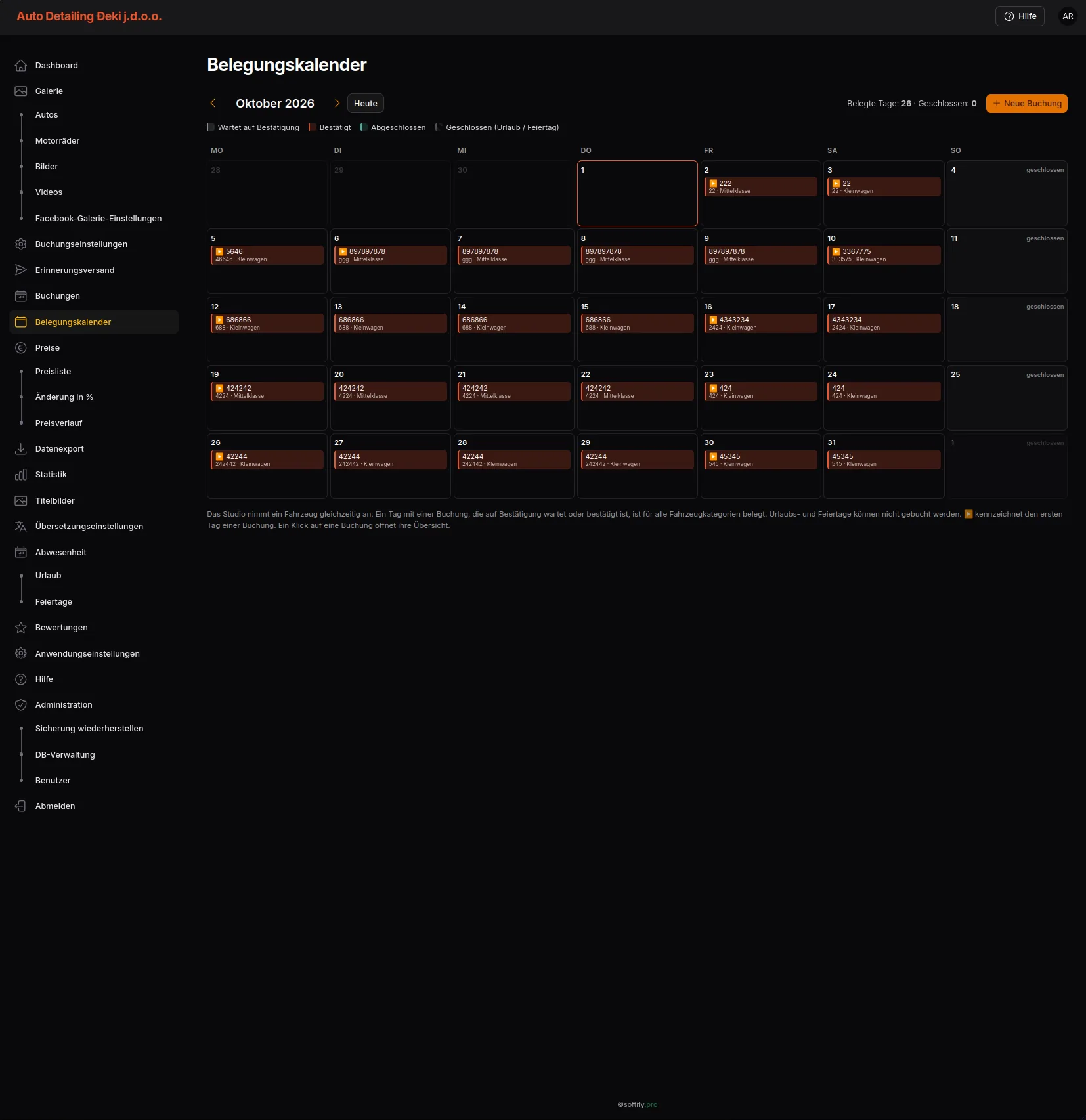This screenshot has width=1086, height=1120.
Task: Click Neue Buchung button
Action: click(1027, 103)
